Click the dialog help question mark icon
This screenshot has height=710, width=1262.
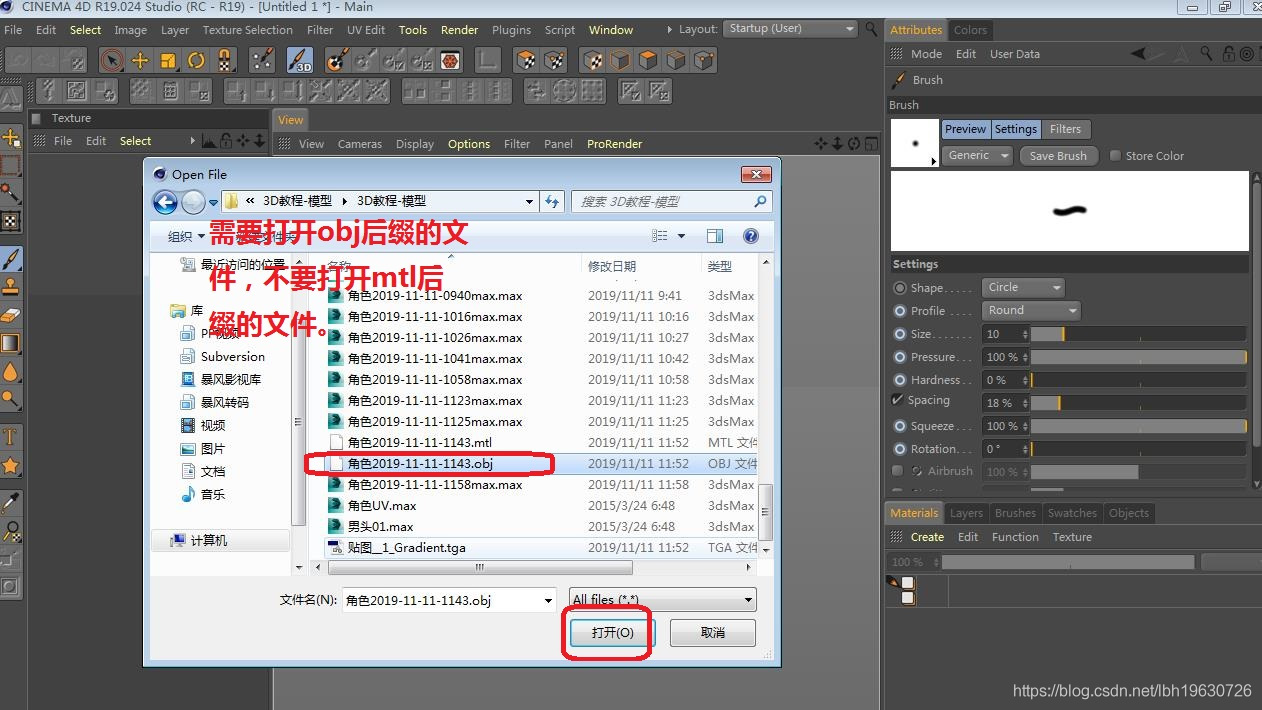(750, 236)
